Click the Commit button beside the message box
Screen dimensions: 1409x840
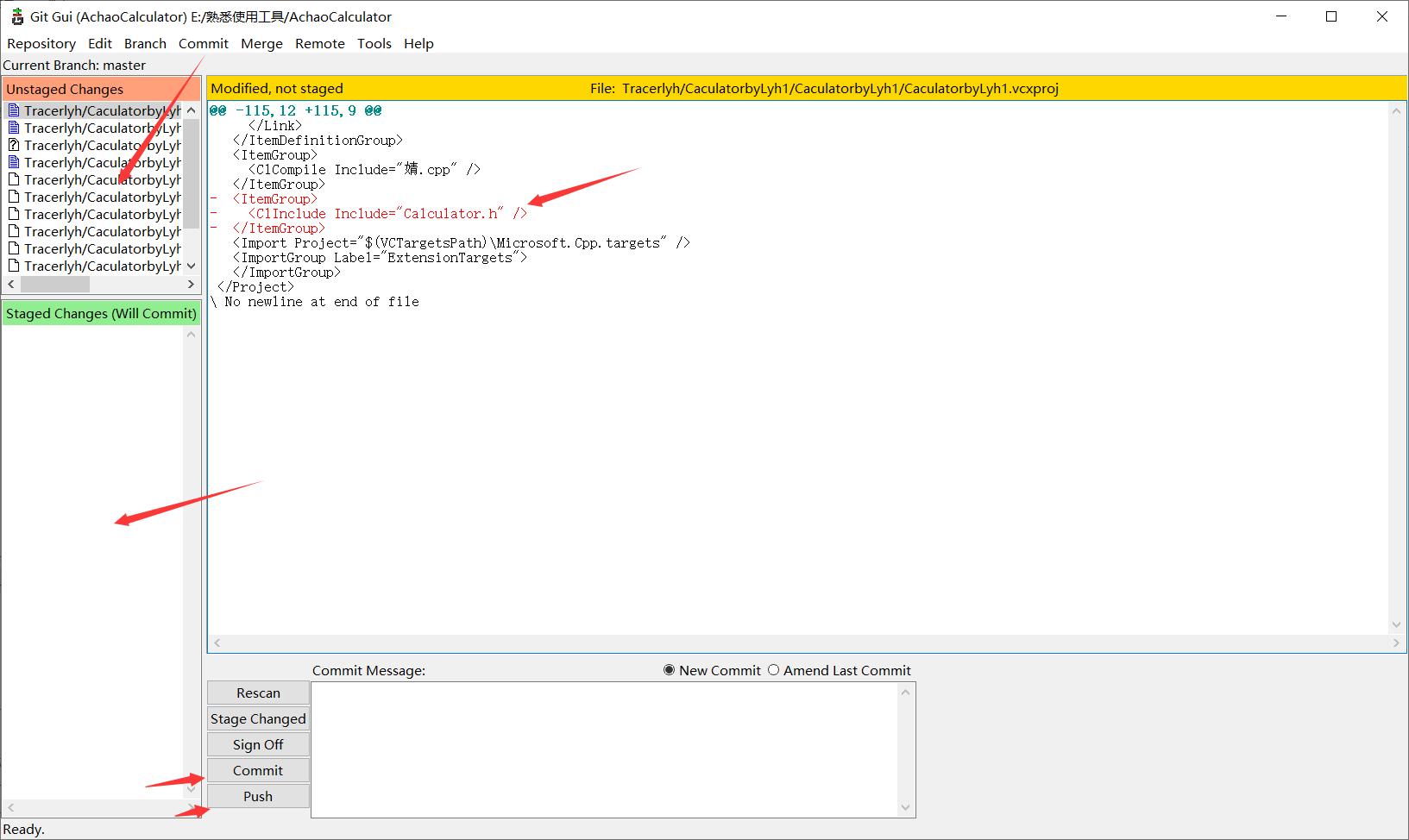click(258, 770)
